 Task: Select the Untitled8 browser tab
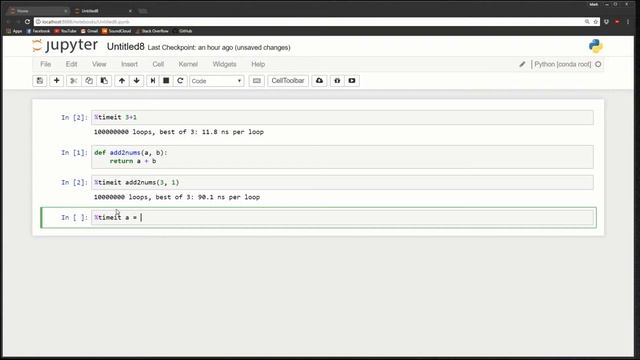pyautogui.click(x=102, y=11)
